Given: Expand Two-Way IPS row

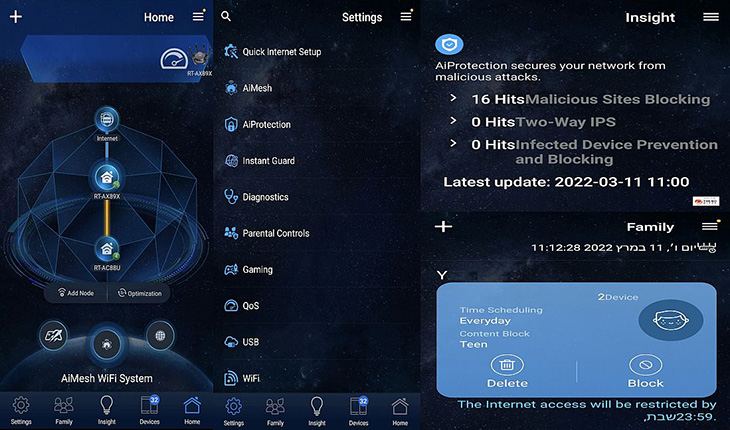Looking at the screenshot, I should [x=532, y=122].
